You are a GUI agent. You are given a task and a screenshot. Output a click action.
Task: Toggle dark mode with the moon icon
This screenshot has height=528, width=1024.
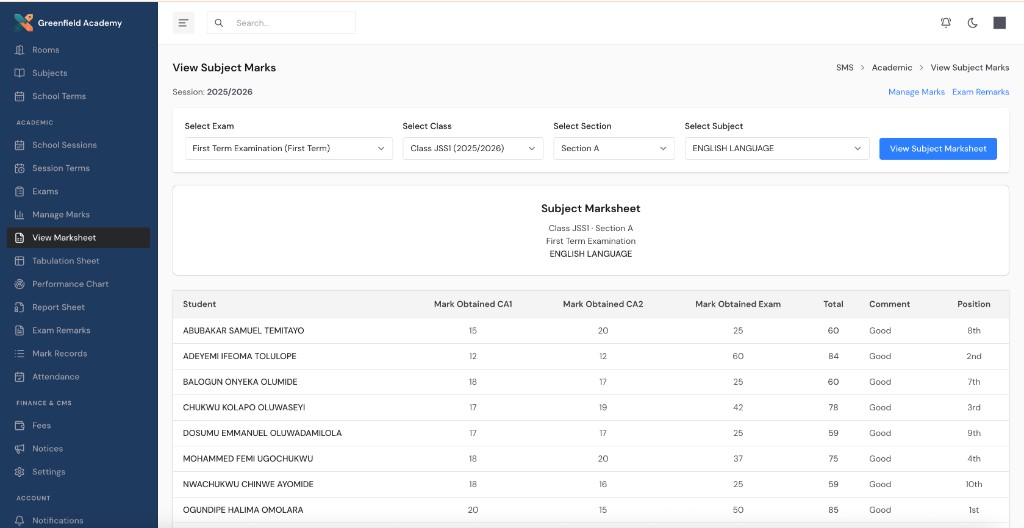(x=972, y=23)
